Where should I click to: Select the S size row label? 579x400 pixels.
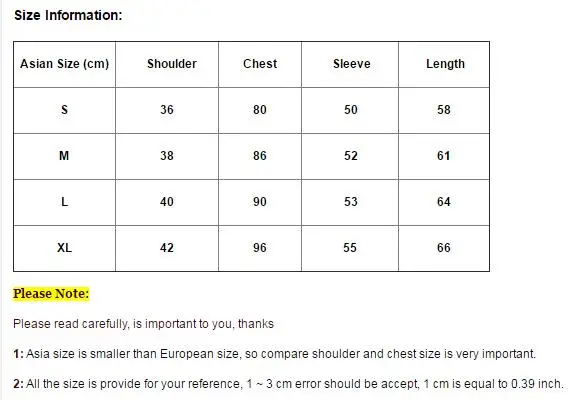pyautogui.click(x=64, y=110)
